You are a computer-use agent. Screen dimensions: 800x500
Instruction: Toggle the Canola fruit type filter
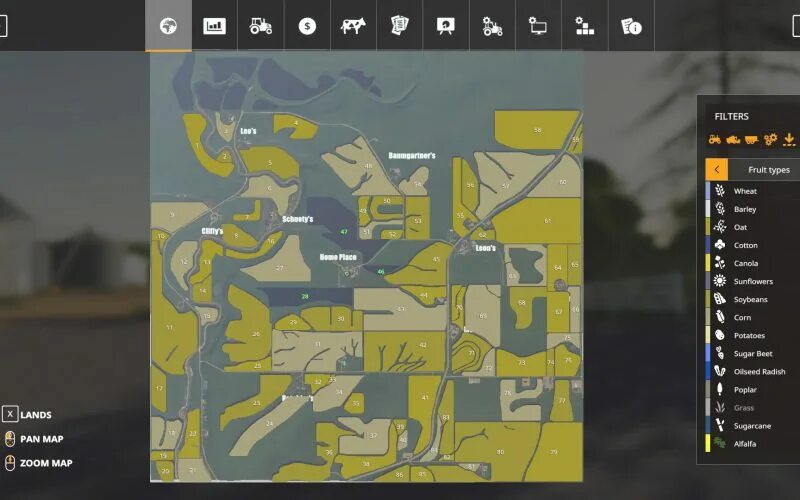(x=753, y=263)
